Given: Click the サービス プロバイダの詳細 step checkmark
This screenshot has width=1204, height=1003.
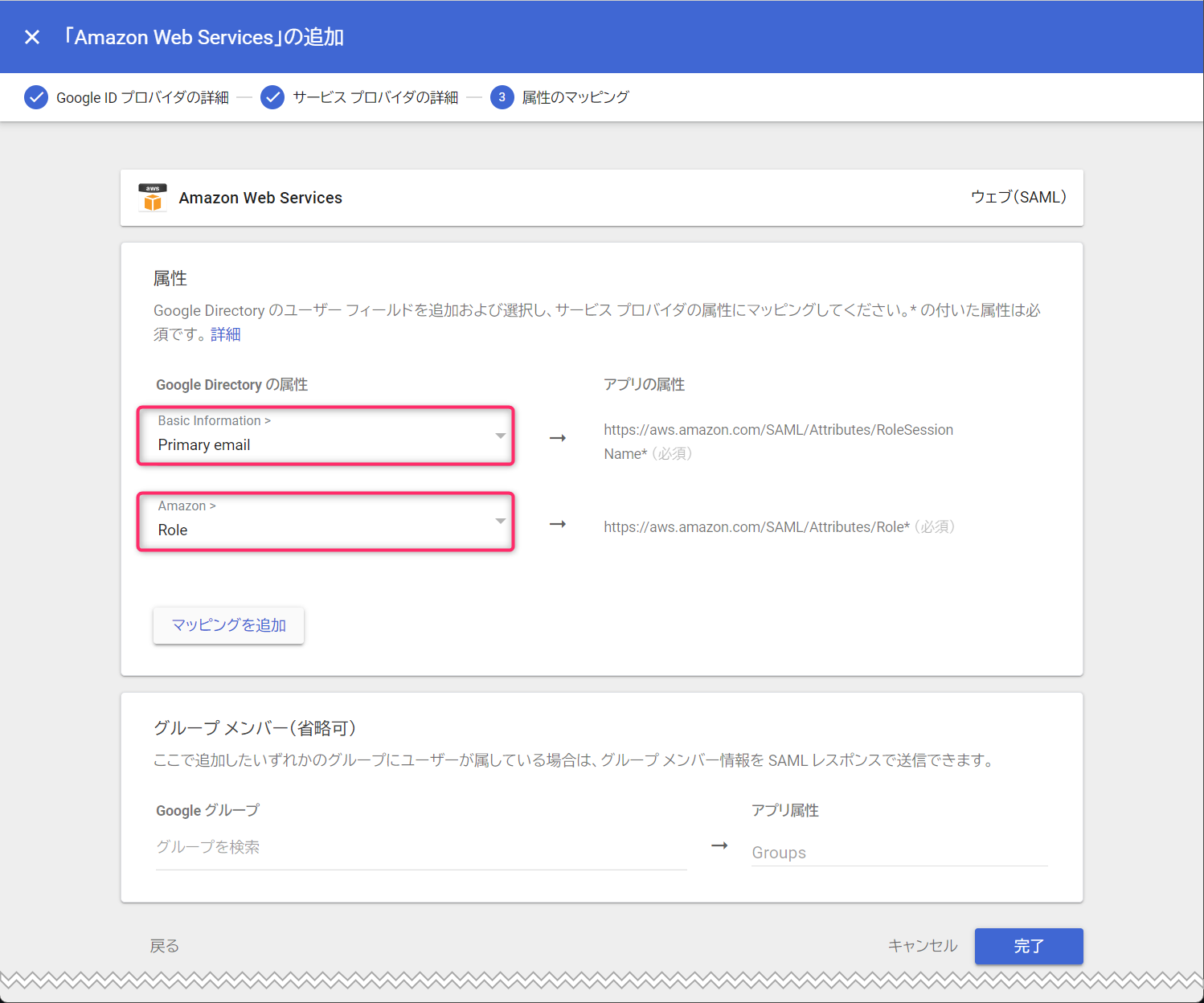Looking at the screenshot, I should point(272,97).
